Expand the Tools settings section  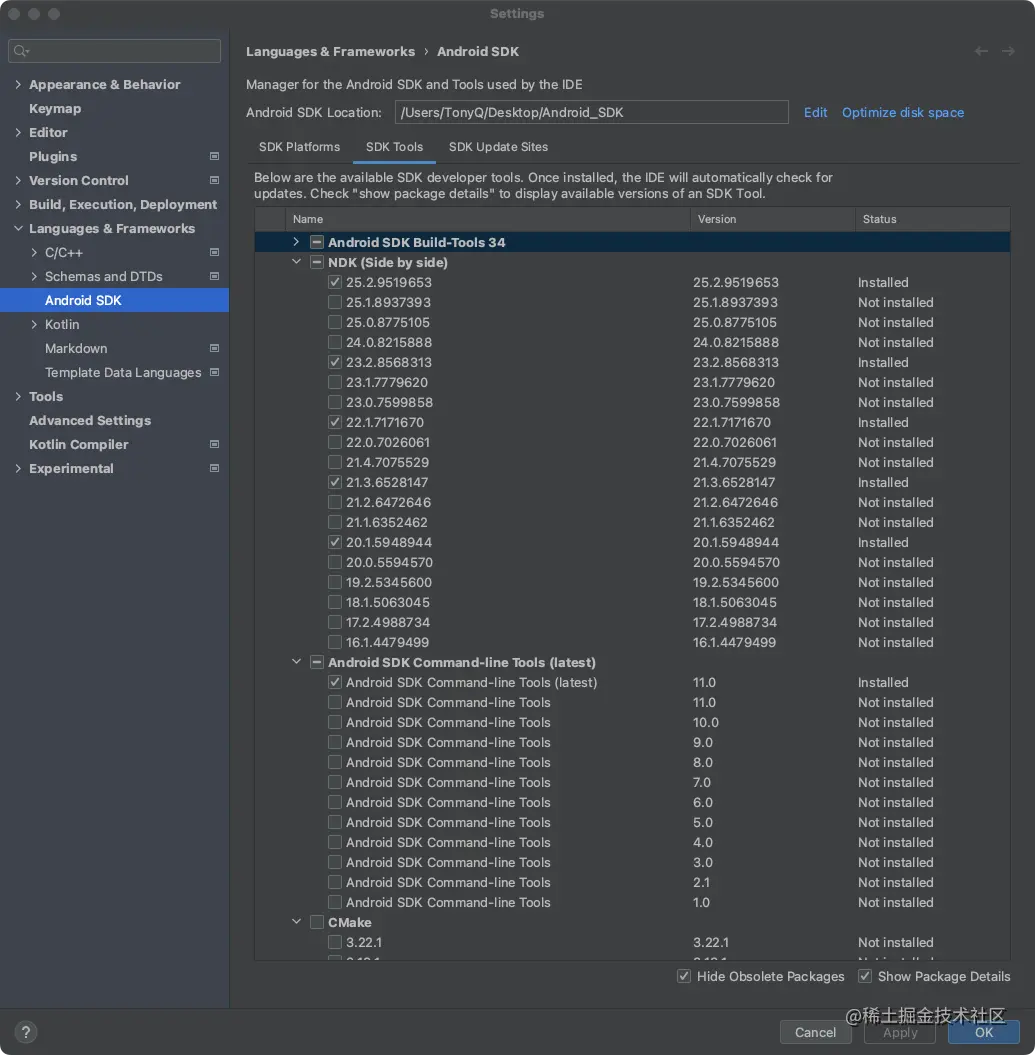point(18,396)
